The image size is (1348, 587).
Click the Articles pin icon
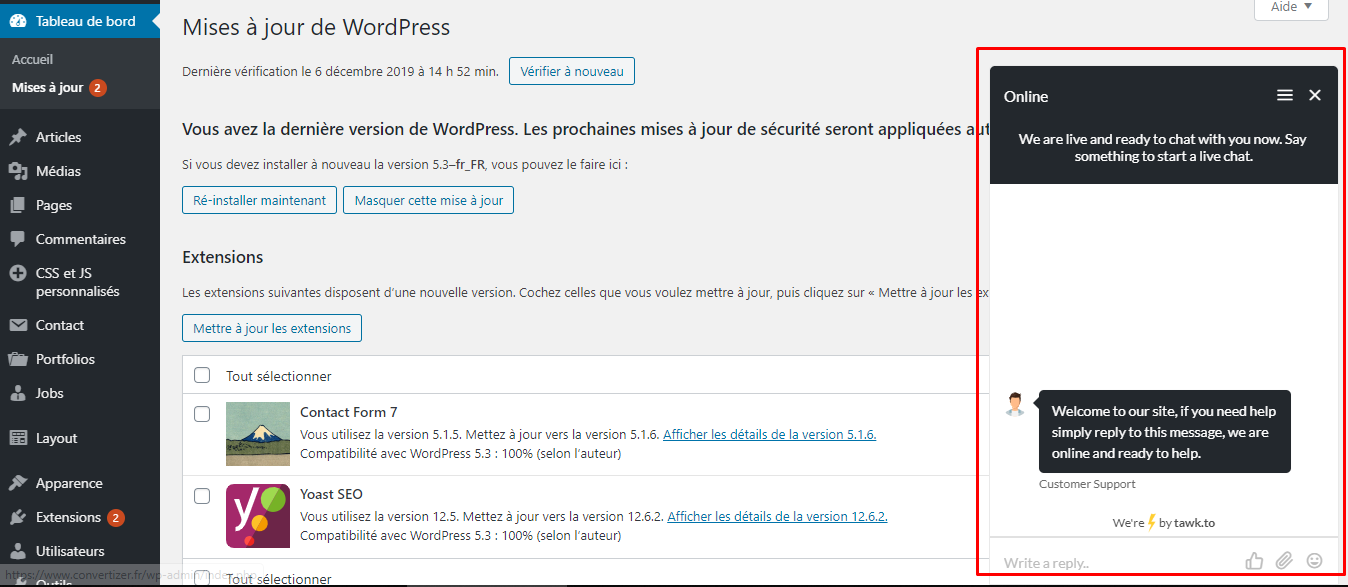[18, 137]
